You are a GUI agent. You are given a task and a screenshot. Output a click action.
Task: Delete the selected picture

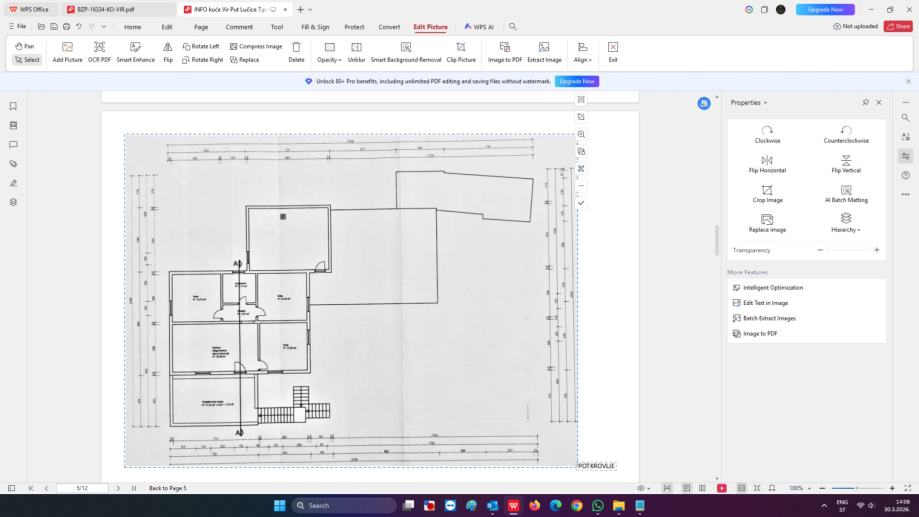296,47
